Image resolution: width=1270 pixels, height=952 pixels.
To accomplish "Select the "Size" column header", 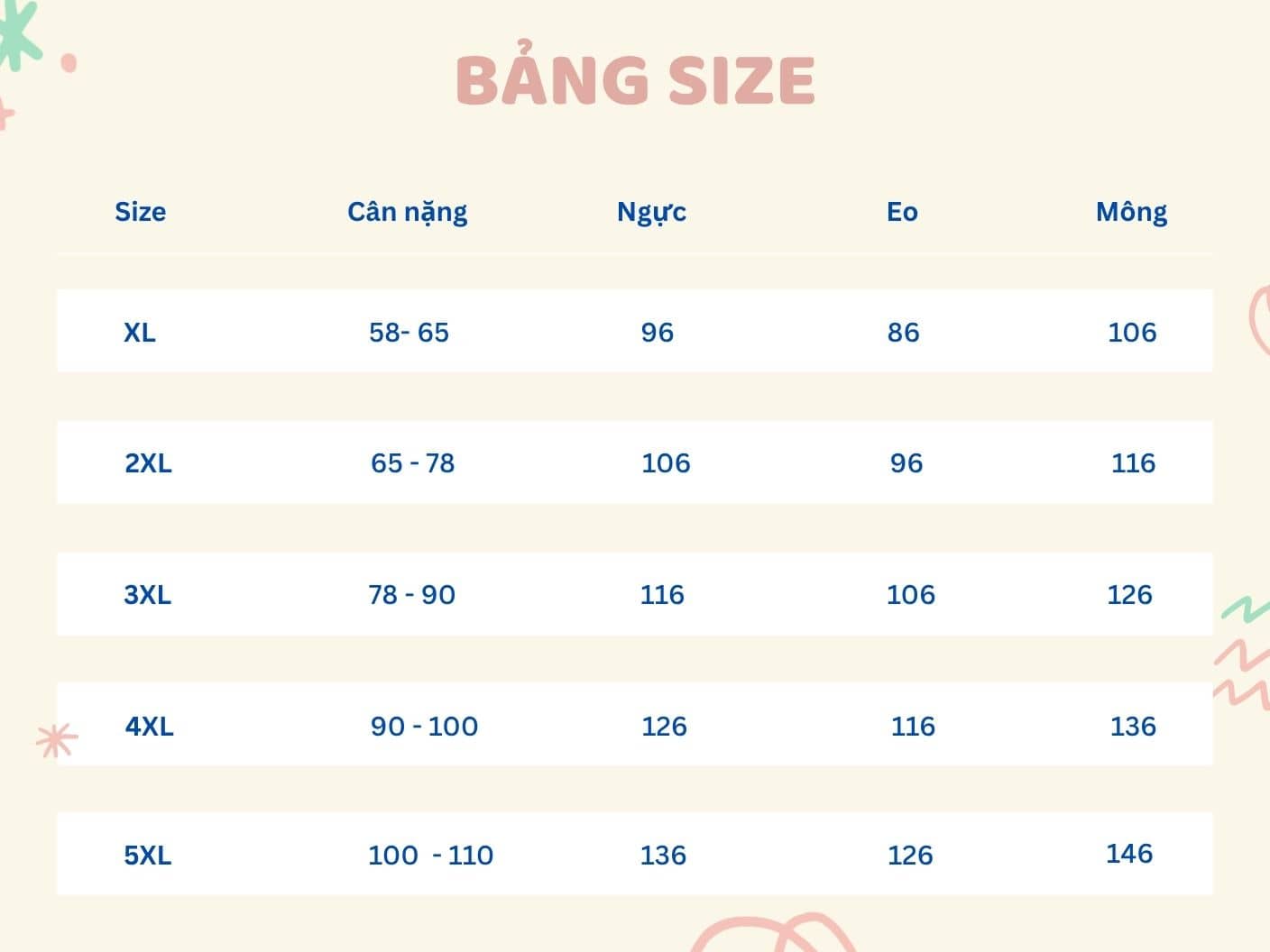I will click(x=140, y=212).
